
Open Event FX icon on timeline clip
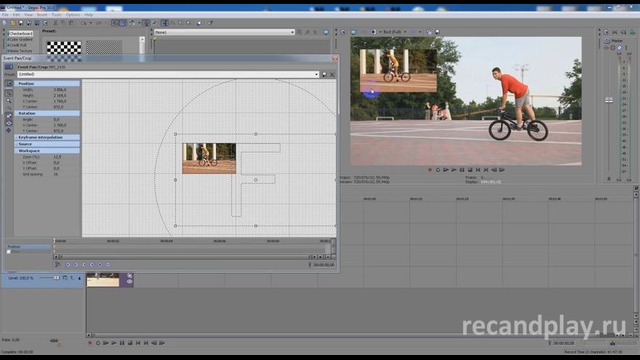[x=130, y=282]
